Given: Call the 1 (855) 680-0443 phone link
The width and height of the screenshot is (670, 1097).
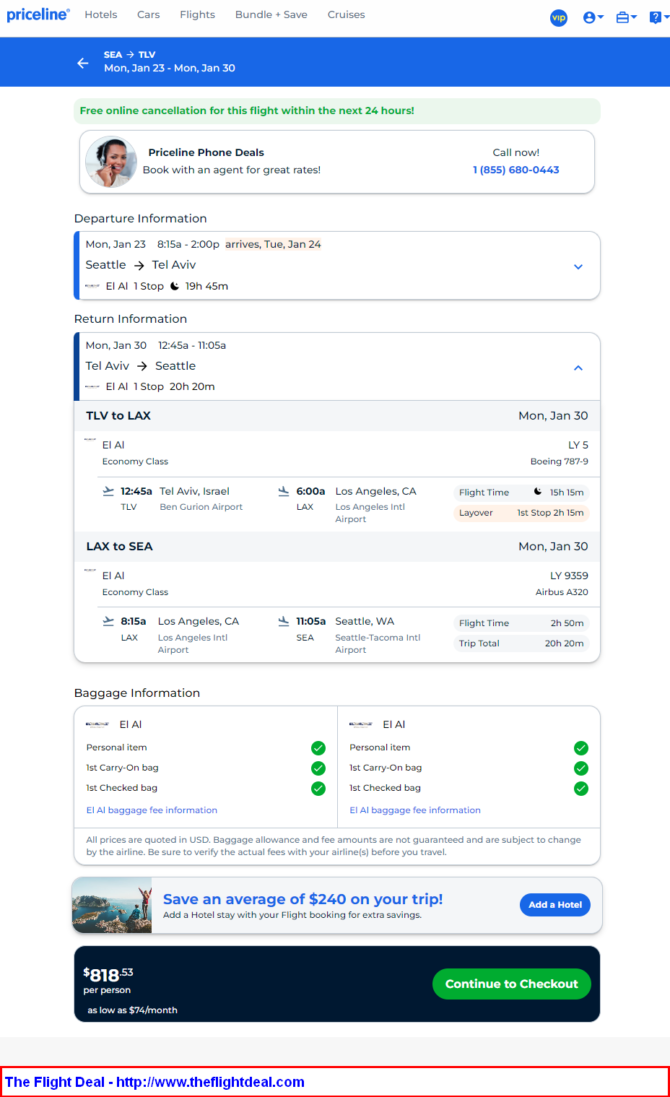Looking at the screenshot, I should pyautogui.click(x=516, y=170).
